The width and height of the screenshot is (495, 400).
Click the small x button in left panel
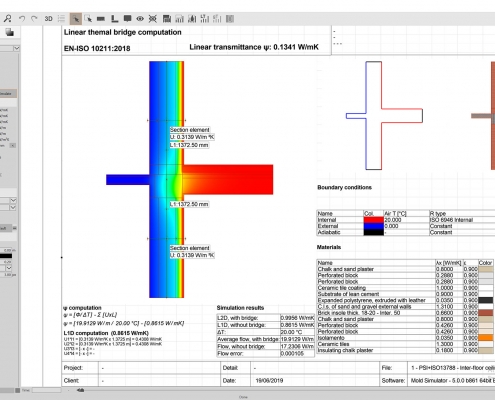(12, 145)
